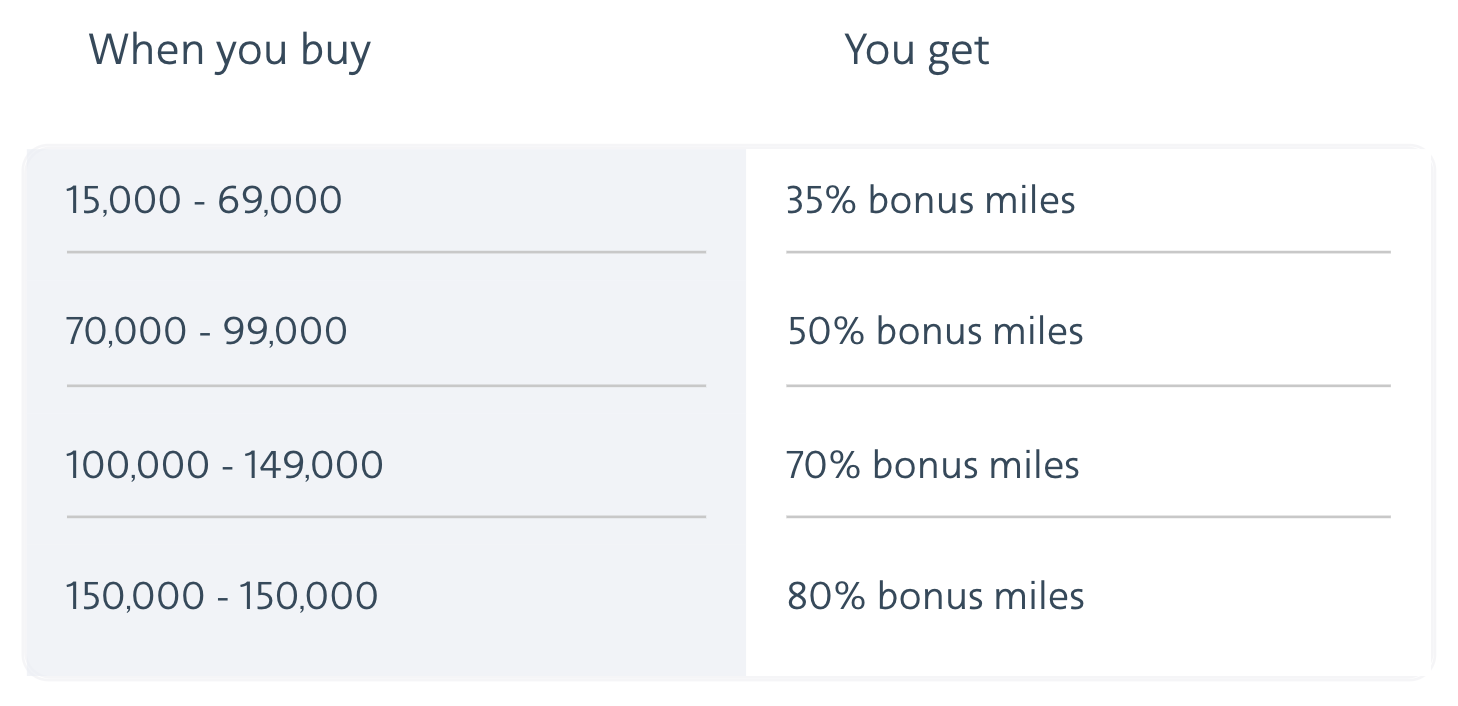Click the "35% bonus miles" text
Image resolution: width=1458 pixels, height=706 pixels.
tap(930, 200)
